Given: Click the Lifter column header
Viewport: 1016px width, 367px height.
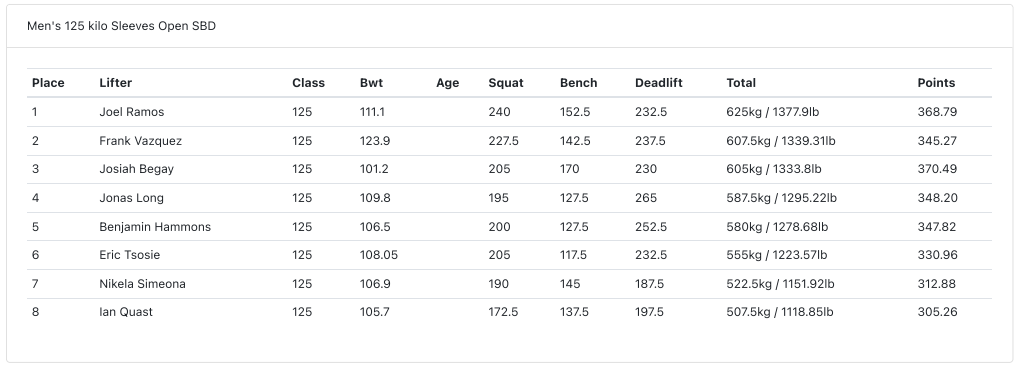Looking at the screenshot, I should click(x=115, y=83).
